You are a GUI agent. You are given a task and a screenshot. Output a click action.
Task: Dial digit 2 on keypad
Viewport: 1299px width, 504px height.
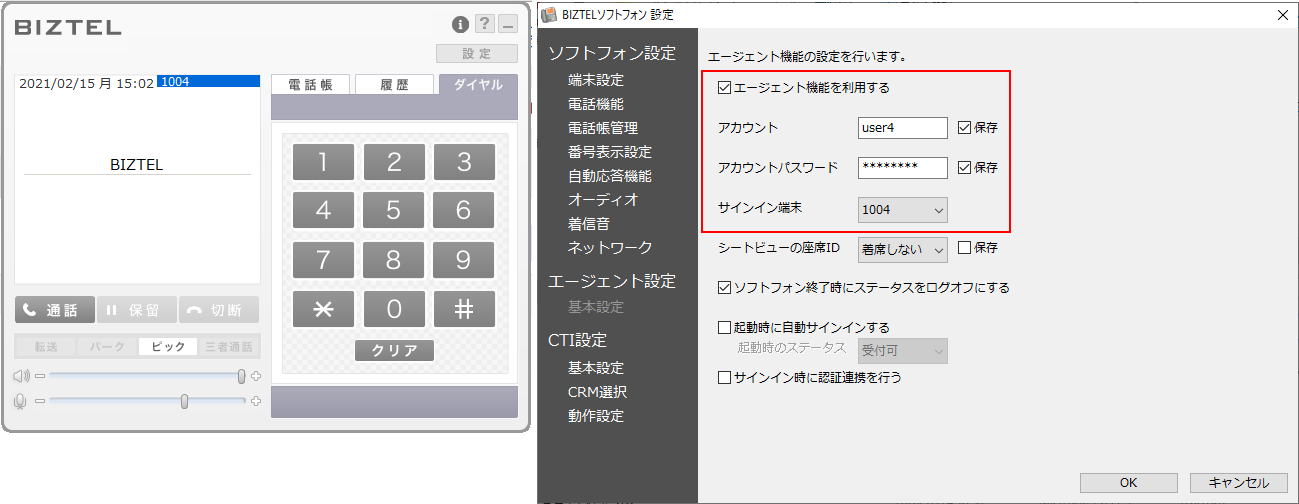point(394,163)
